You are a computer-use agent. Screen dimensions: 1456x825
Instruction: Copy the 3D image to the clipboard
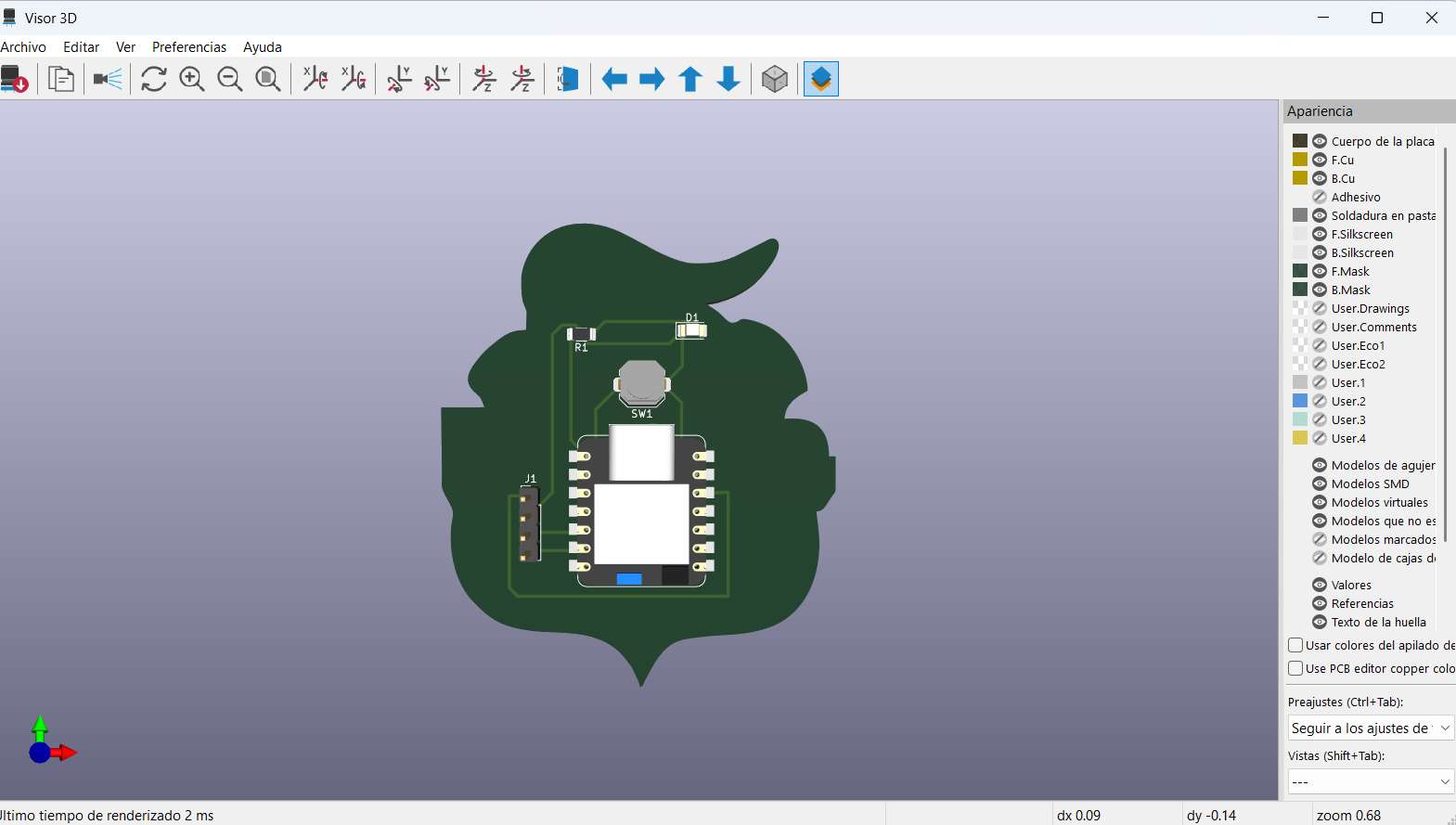pos(61,79)
